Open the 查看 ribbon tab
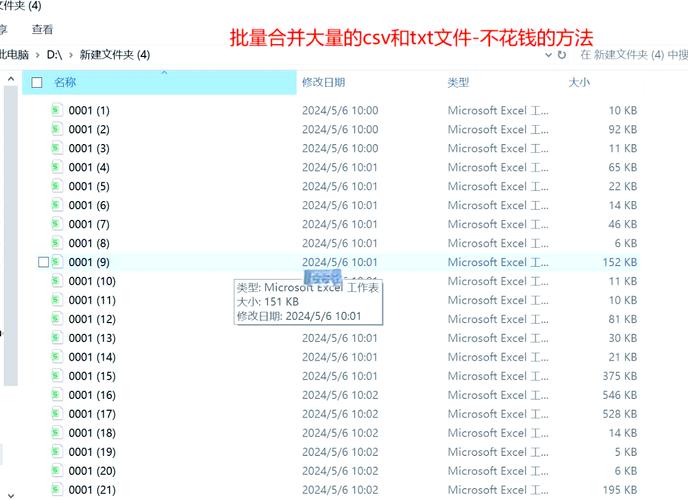 coord(42,30)
